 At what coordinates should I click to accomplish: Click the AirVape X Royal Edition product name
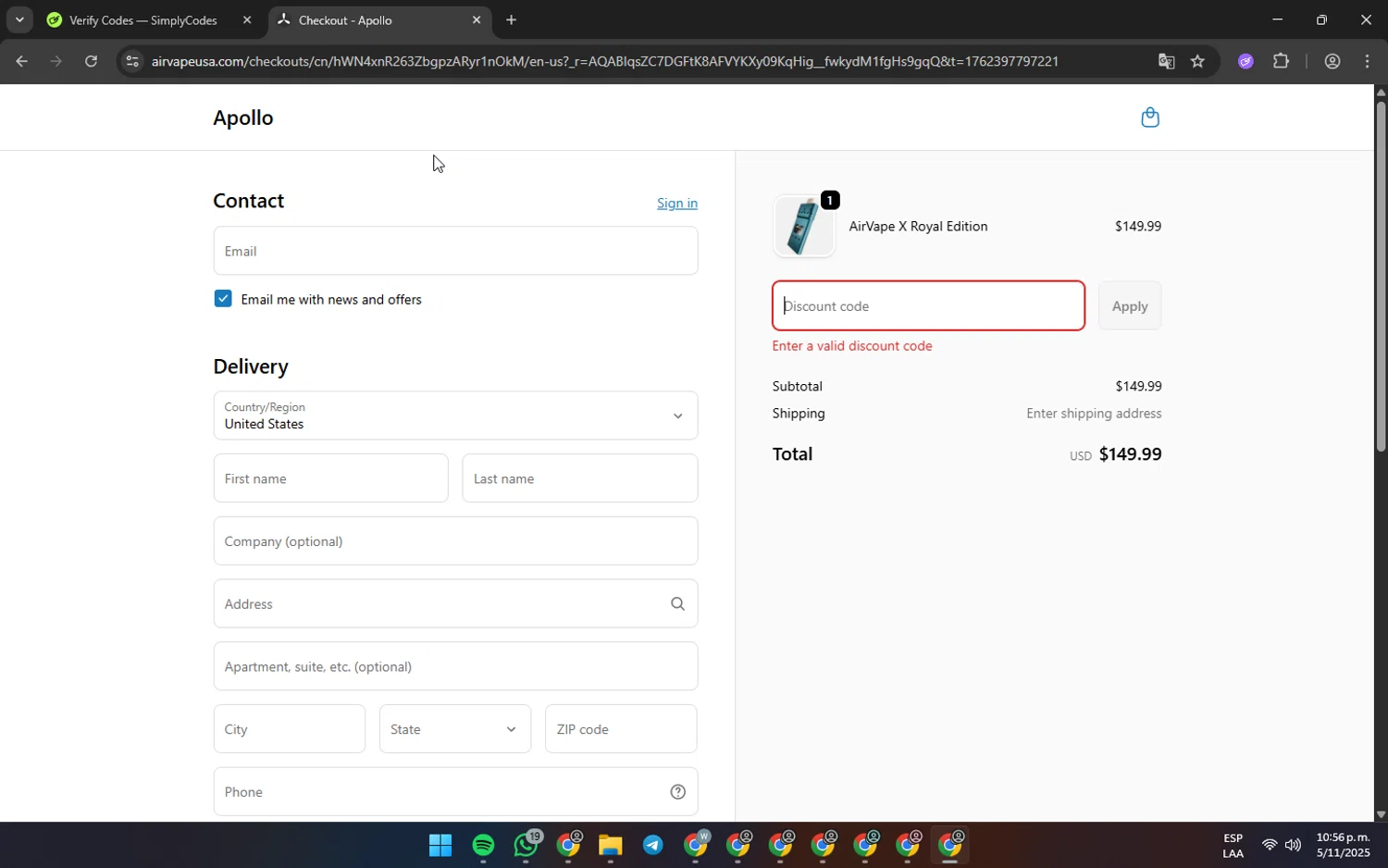click(x=918, y=226)
